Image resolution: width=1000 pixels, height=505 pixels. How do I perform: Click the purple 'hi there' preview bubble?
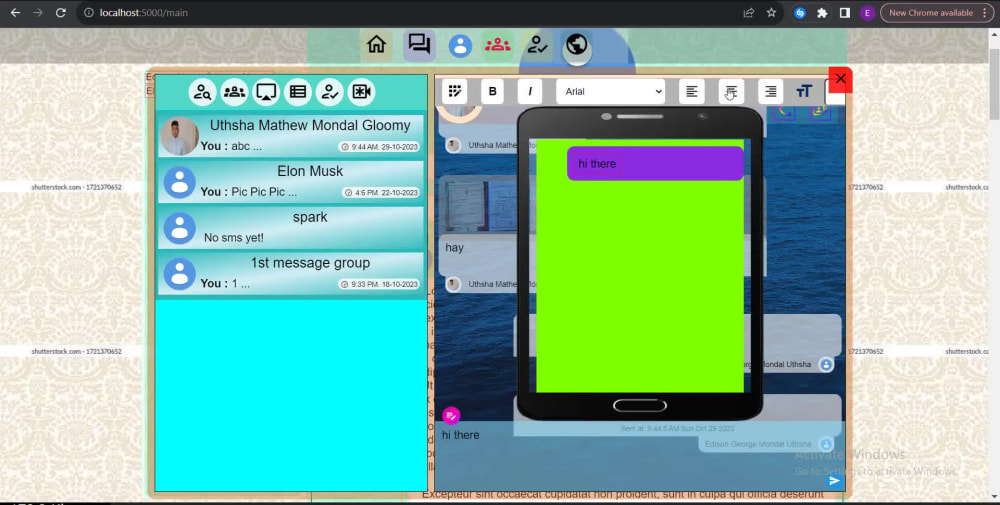click(655, 164)
